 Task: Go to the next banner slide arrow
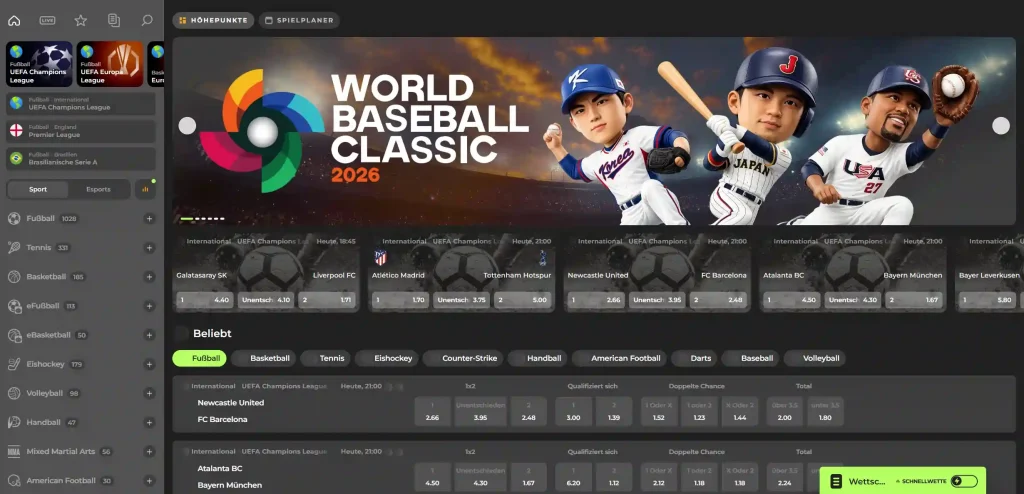click(x=1000, y=125)
